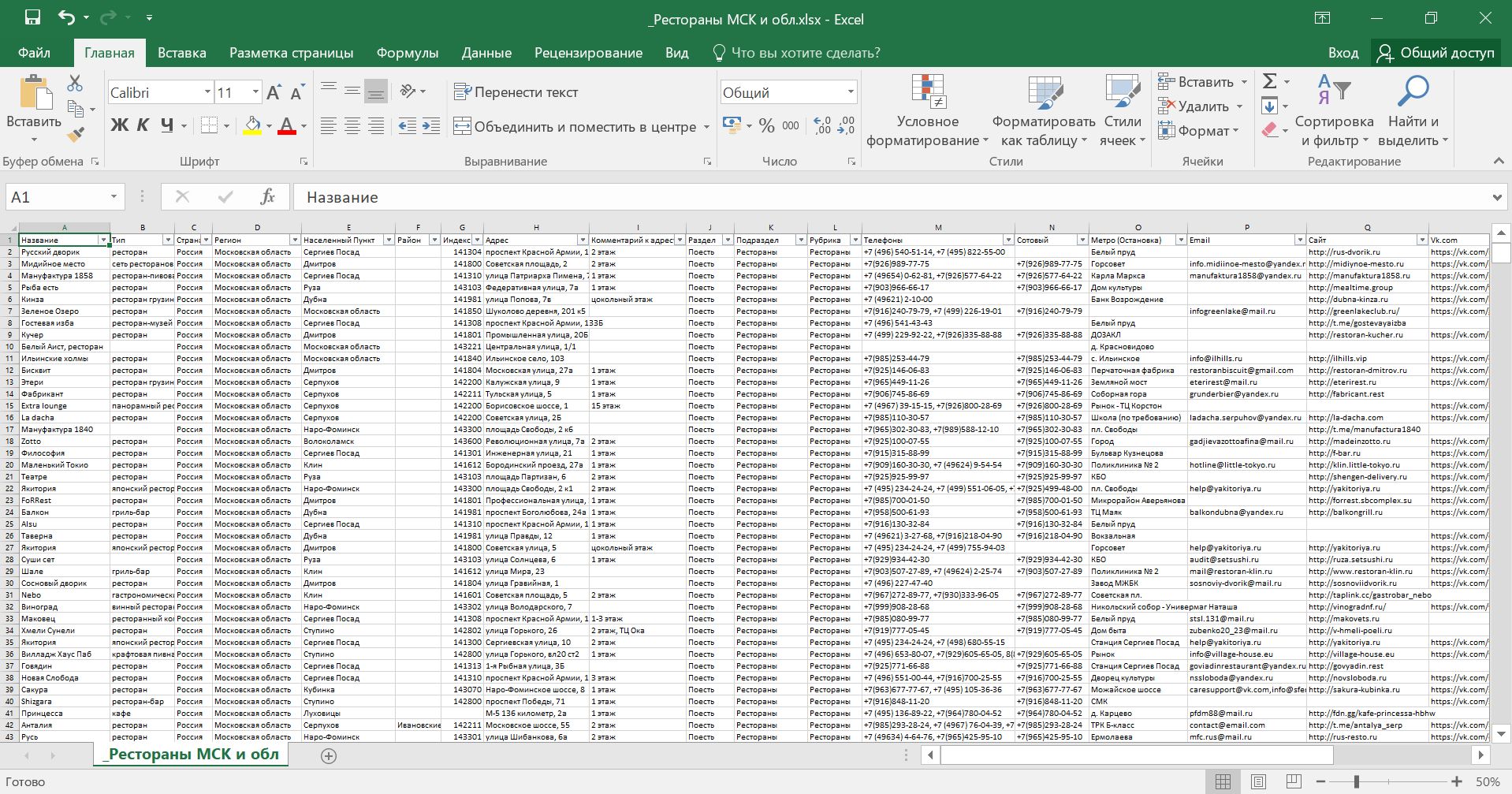Toggle italic formatting (К)
Image resolution: width=1512 pixels, height=794 pixels.
(143, 125)
